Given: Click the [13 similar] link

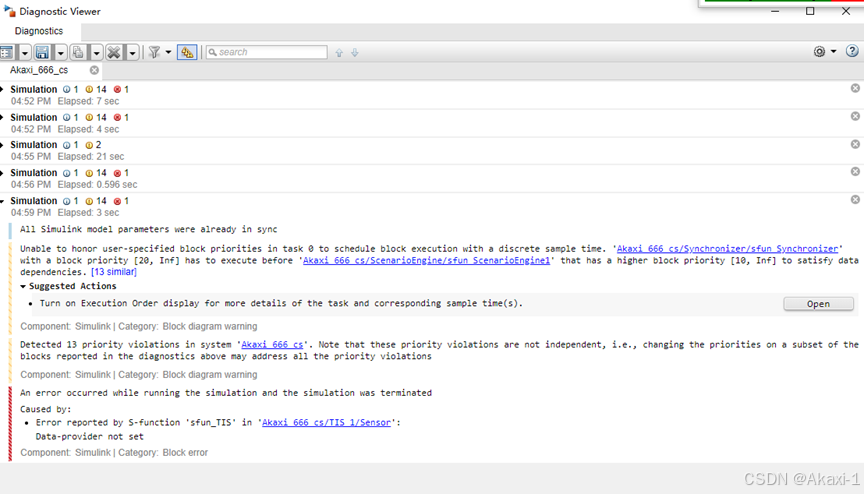Looking at the screenshot, I should tap(114, 272).
